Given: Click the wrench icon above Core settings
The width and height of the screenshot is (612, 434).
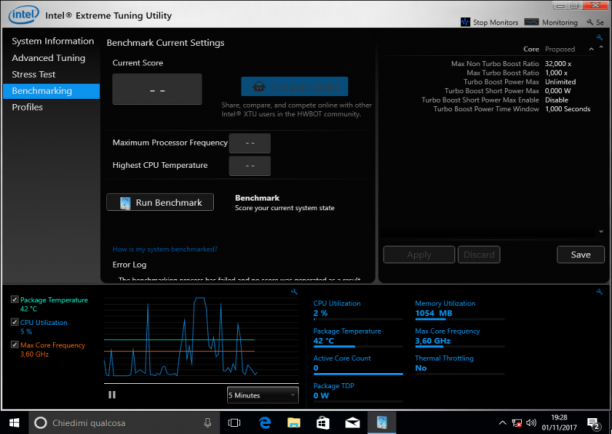Looking at the screenshot, I should [x=599, y=37].
